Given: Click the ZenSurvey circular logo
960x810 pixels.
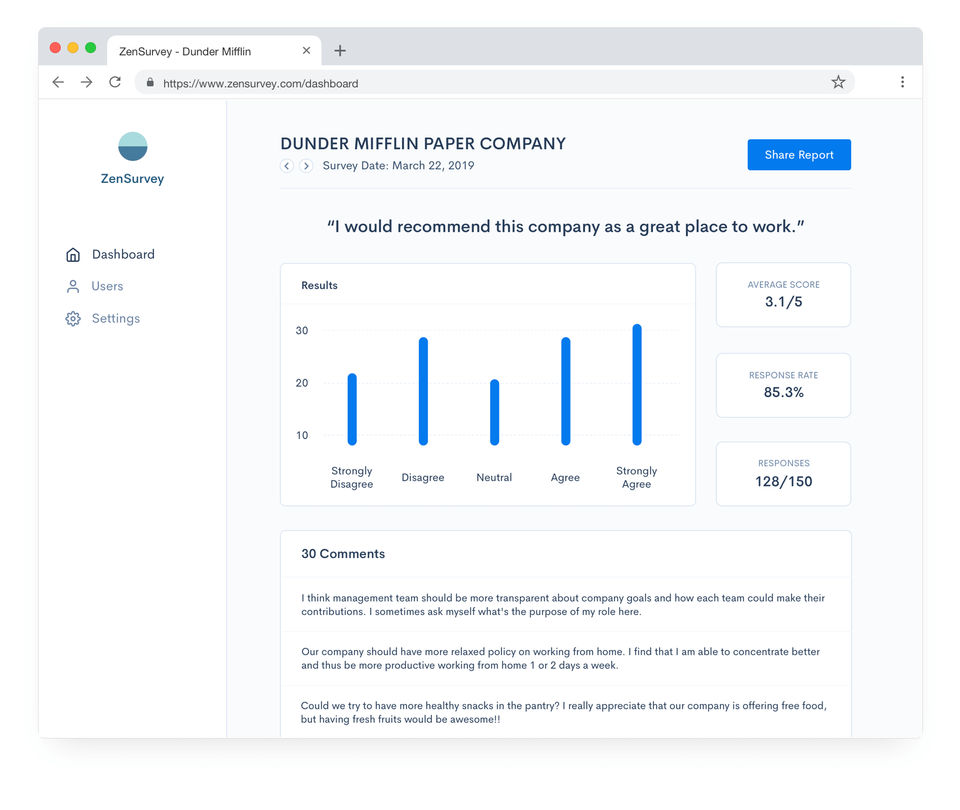Looking at the screenshot, I should pos(132,146).
